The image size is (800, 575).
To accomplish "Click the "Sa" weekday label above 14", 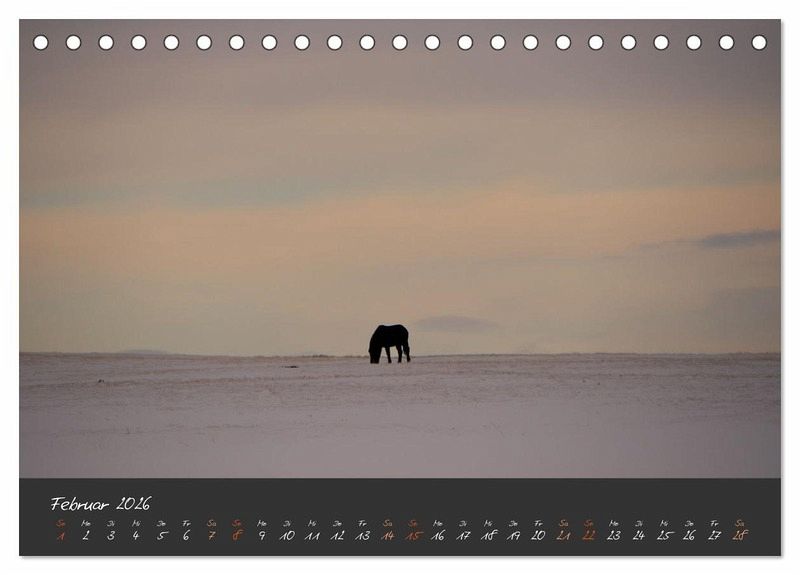I will [387, 523].
